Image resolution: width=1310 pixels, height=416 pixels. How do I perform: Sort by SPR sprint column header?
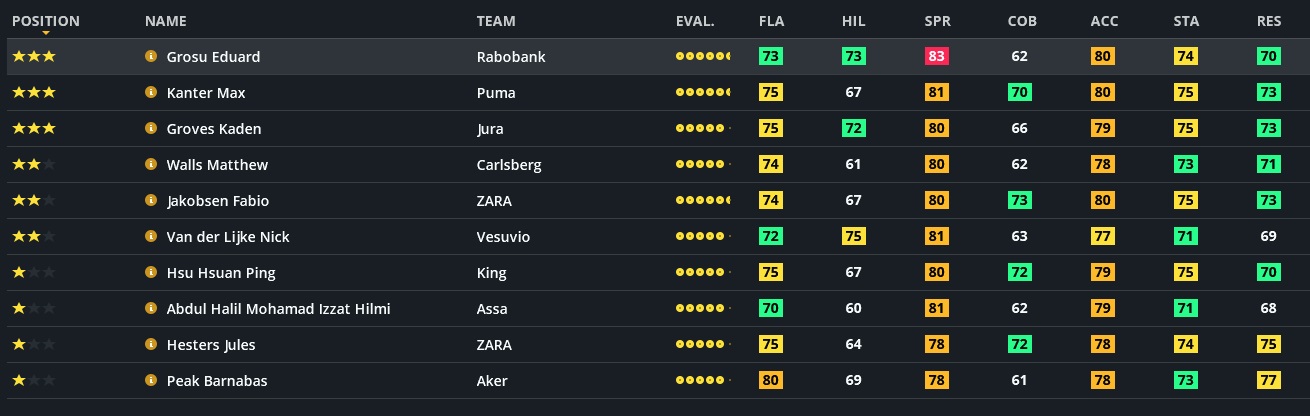(936, 21)
